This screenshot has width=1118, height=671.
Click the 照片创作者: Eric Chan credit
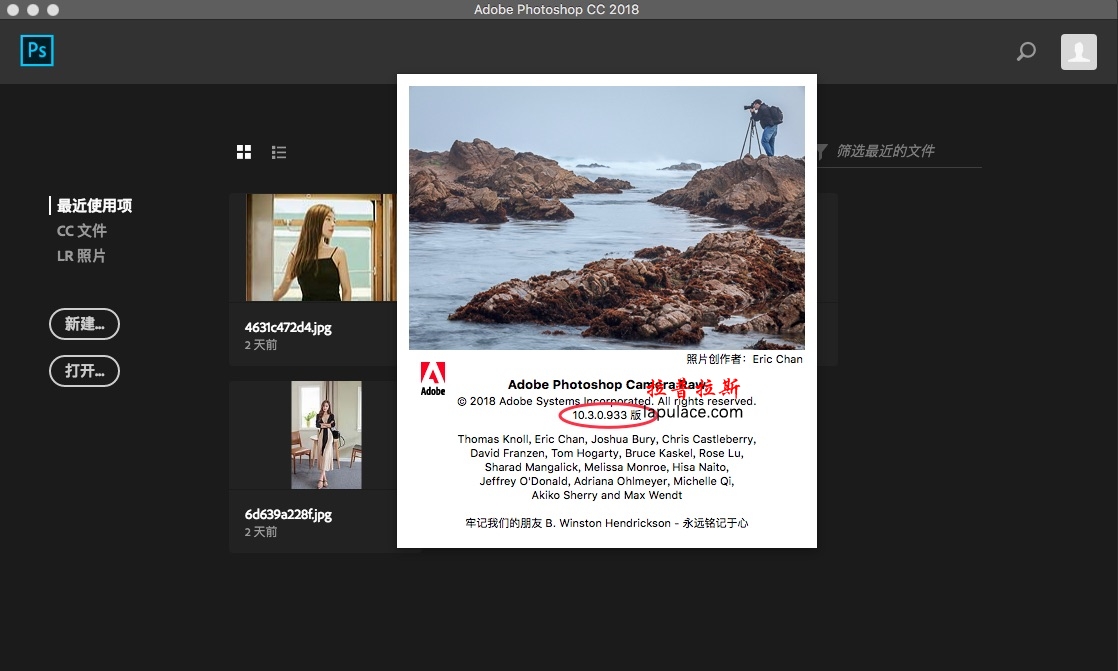click(744, 359)
